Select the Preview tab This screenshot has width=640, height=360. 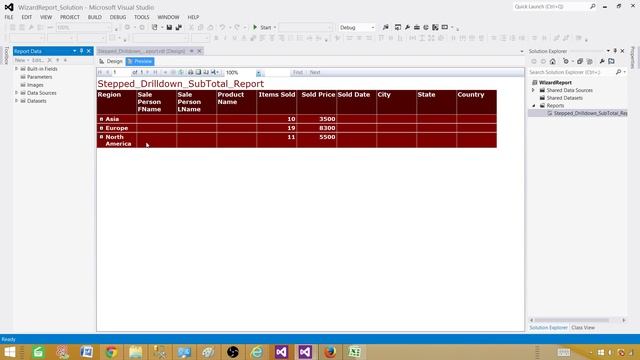pyautogui.click(x=140, y=61)
